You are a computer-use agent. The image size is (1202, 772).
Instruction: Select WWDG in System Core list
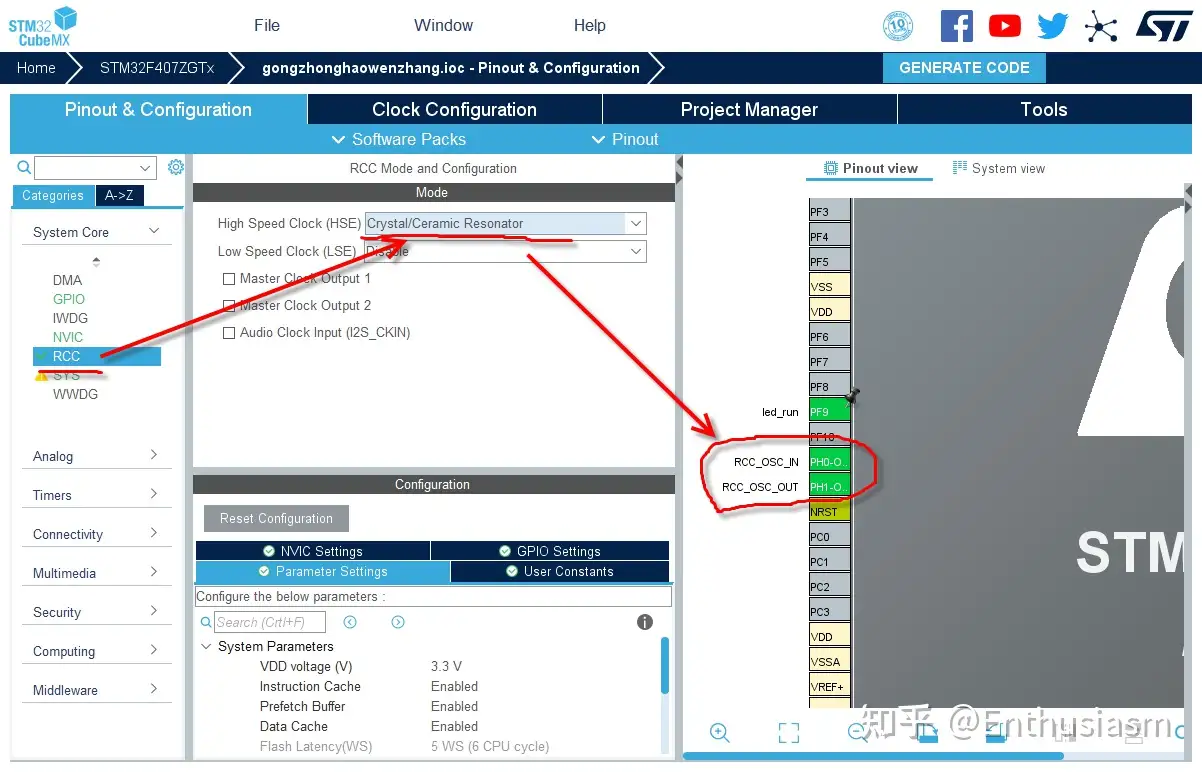76,394
